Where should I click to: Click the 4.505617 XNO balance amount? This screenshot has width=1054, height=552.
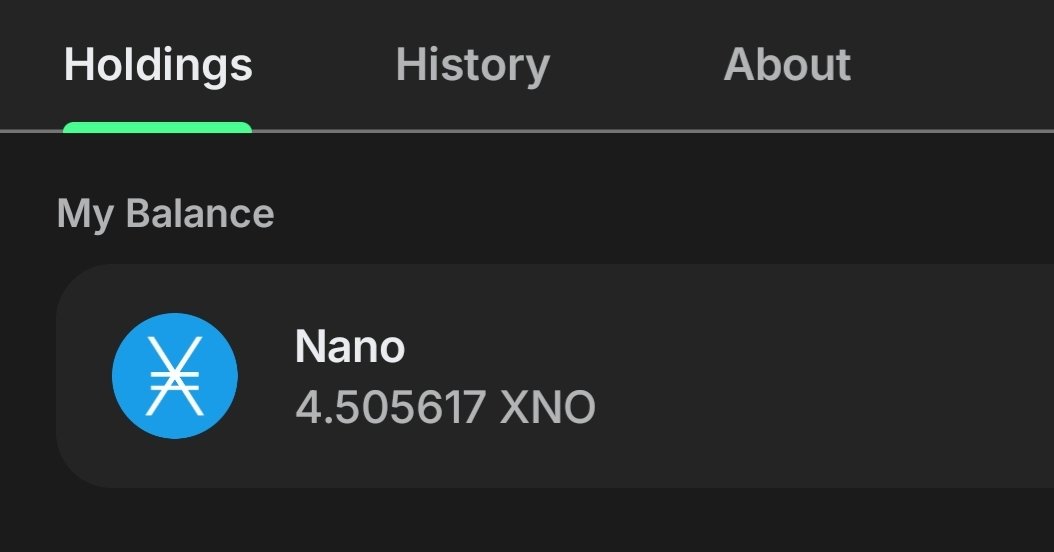coord(445,407)
